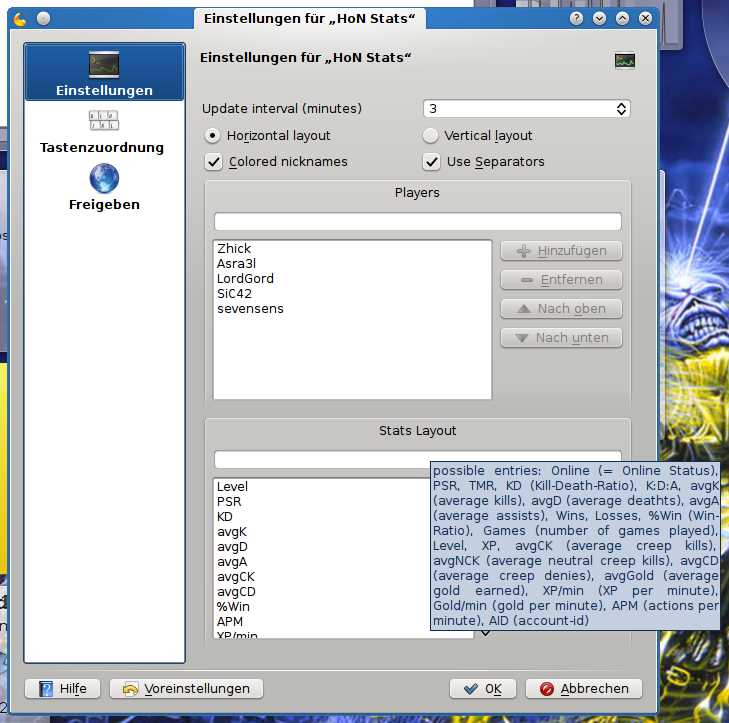
Task: Select %Win in Stats Layout list
Action: 322,607
